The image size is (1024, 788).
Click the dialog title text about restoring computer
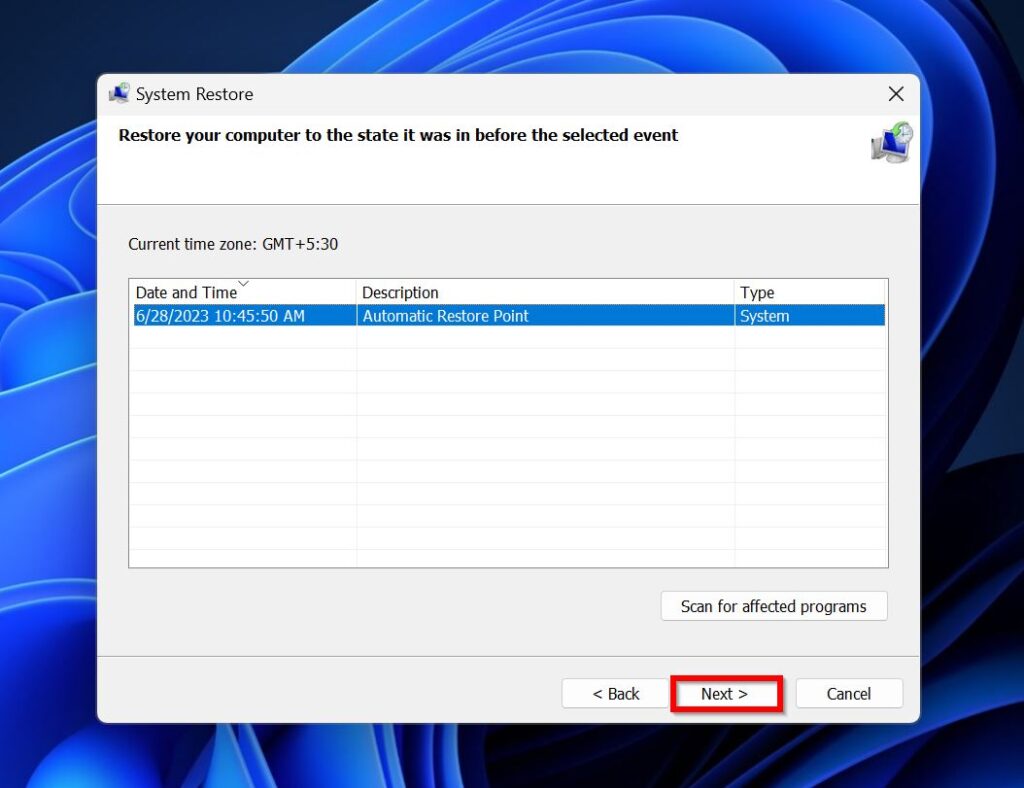(x=397, y=135)
